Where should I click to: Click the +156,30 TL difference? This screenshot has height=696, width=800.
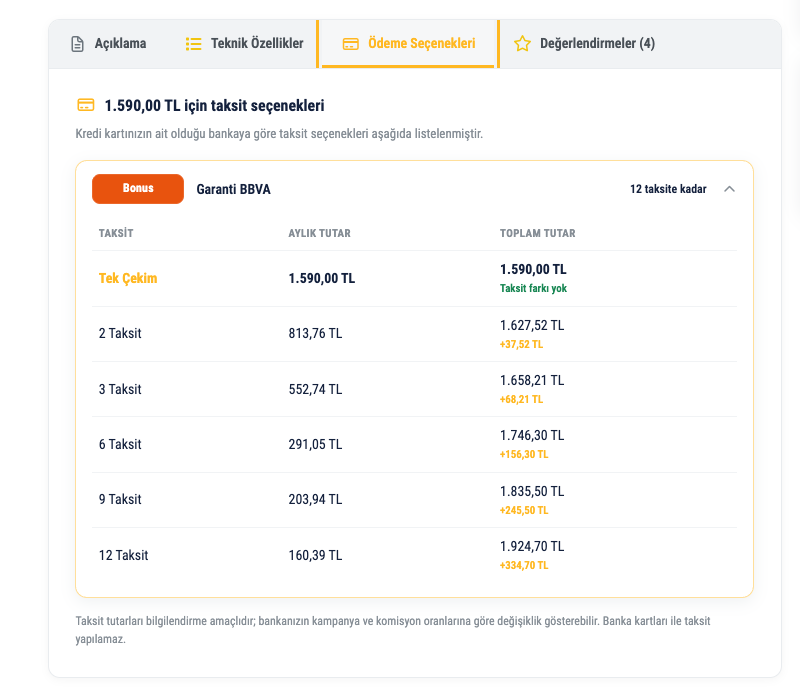524,455
